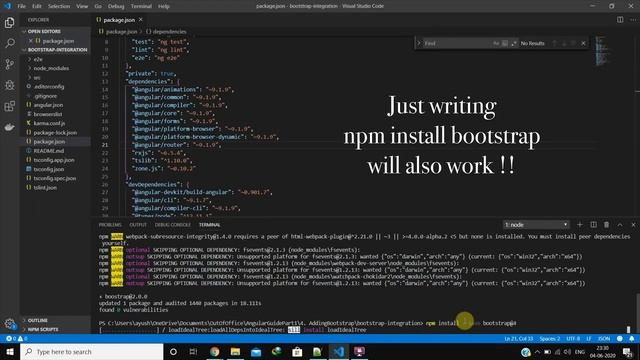Open the Terminal menu in menu bar
The width and height of the screenshot is (640, 360).
(x=141, y=6)
